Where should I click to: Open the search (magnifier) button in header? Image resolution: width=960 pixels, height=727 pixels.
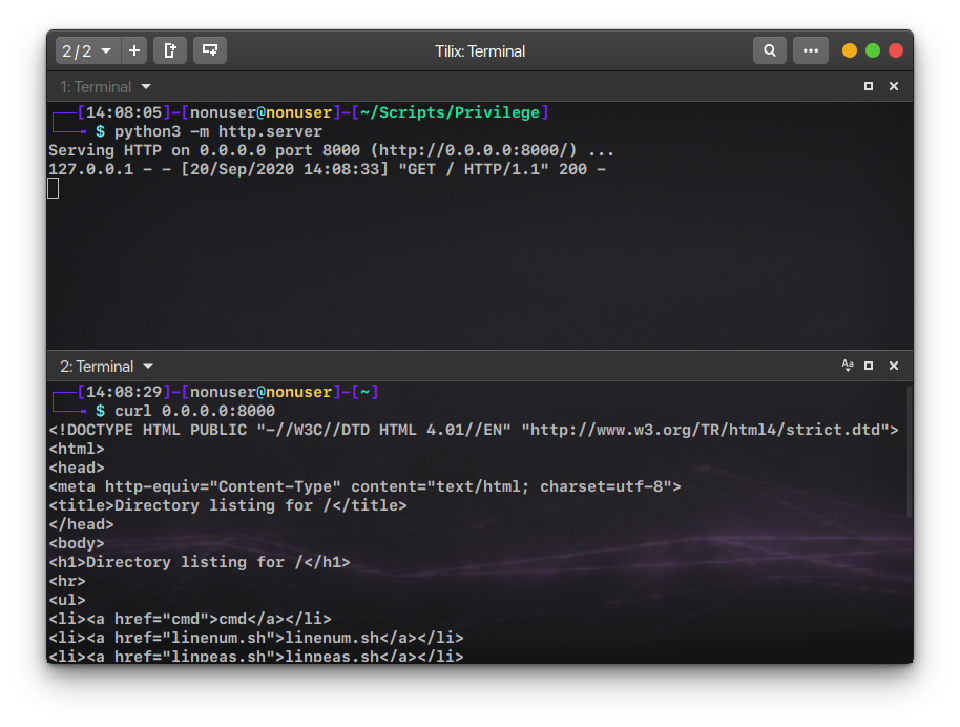coord(769,51)
